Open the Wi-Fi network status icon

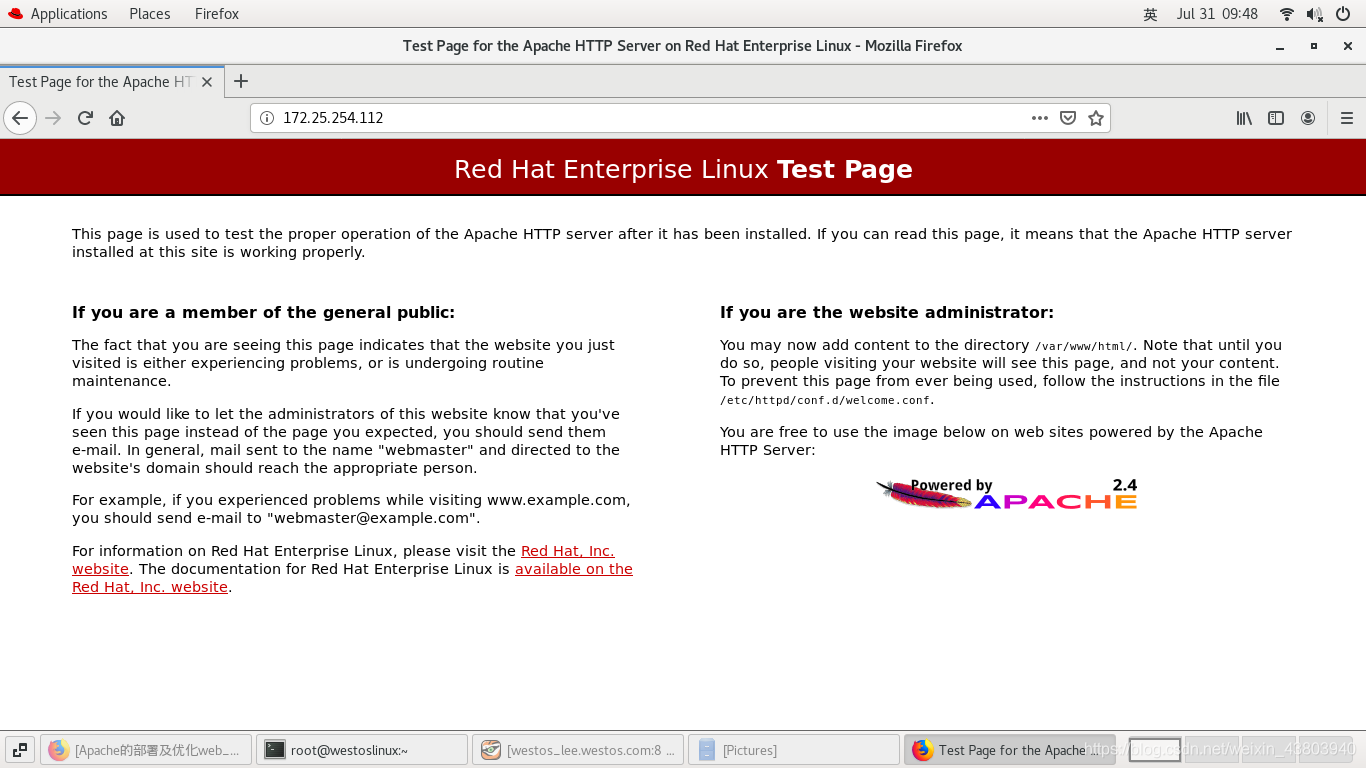point(1287,14)
